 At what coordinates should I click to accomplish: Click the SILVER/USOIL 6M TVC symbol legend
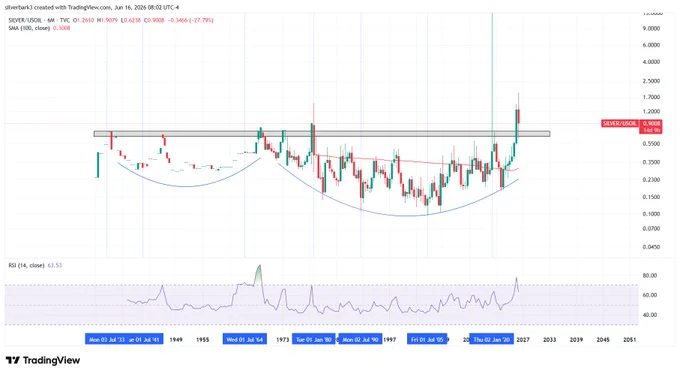pyautogui.click(x=39, y=20)
